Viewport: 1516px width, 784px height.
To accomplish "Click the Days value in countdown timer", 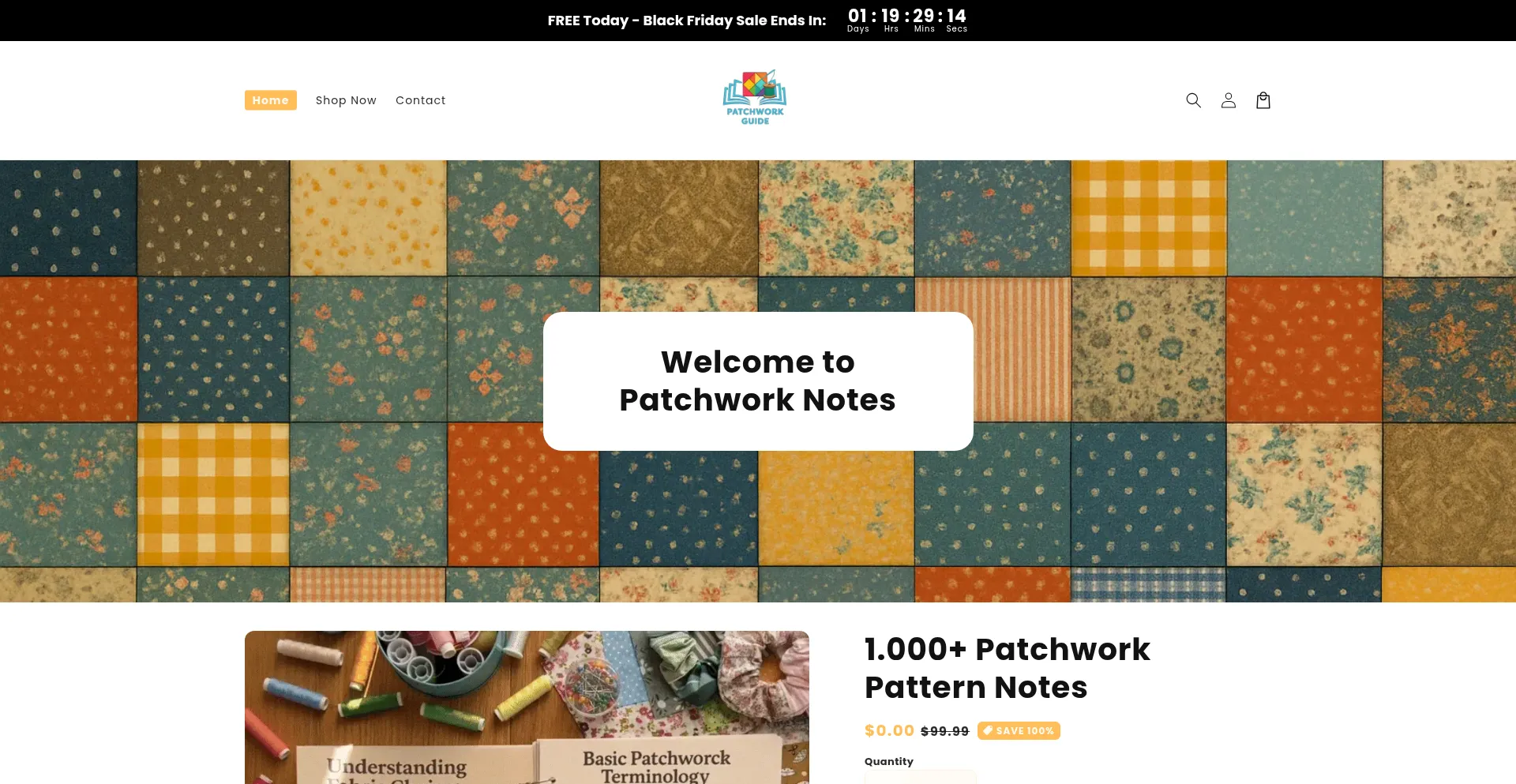I will click(857, 16).
